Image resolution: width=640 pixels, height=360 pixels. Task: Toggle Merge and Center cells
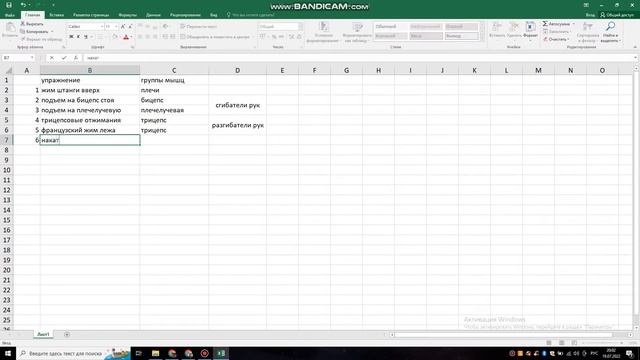click(215, 37)
